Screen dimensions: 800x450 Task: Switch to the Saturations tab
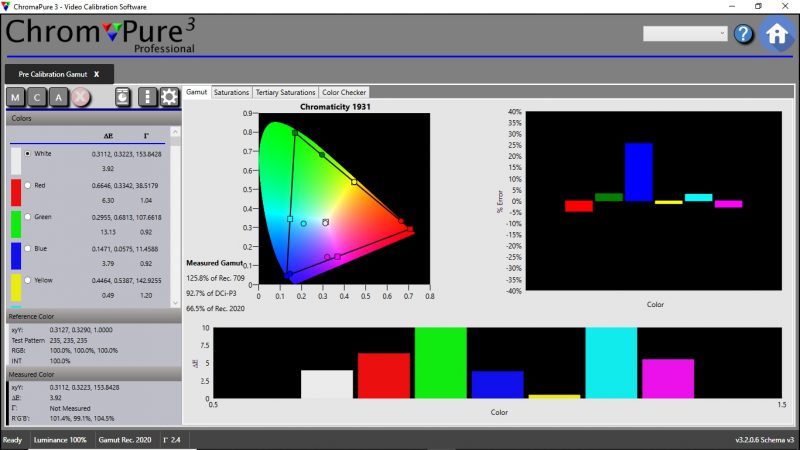pos(231,92)
